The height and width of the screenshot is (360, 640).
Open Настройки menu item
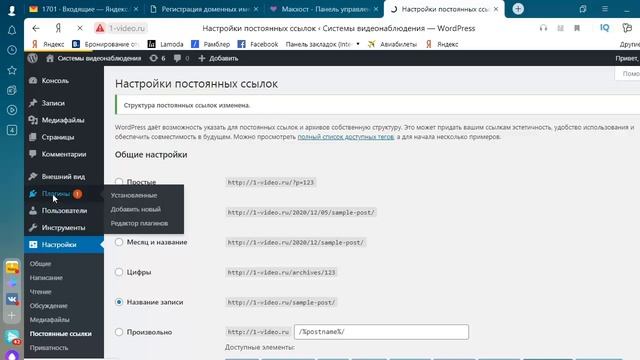(x=64, y=244)
